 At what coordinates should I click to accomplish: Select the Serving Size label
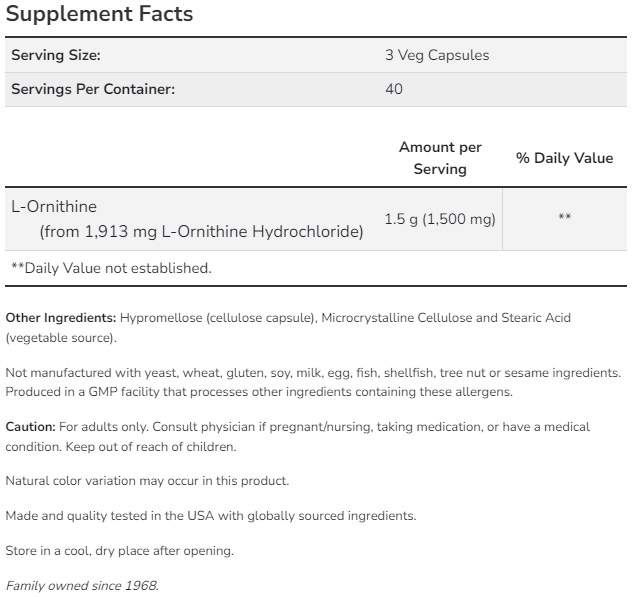pyautogui.click(x=56, y=55)
